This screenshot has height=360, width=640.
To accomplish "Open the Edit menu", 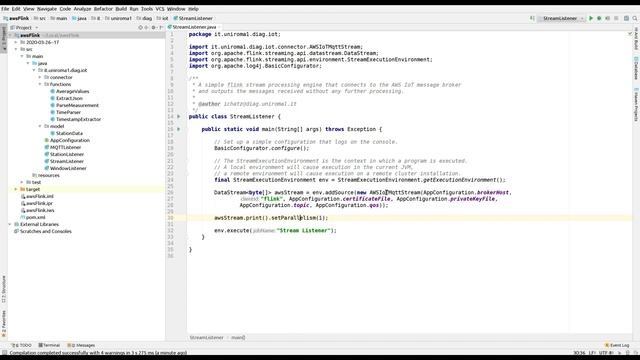I will pos(16,9).
